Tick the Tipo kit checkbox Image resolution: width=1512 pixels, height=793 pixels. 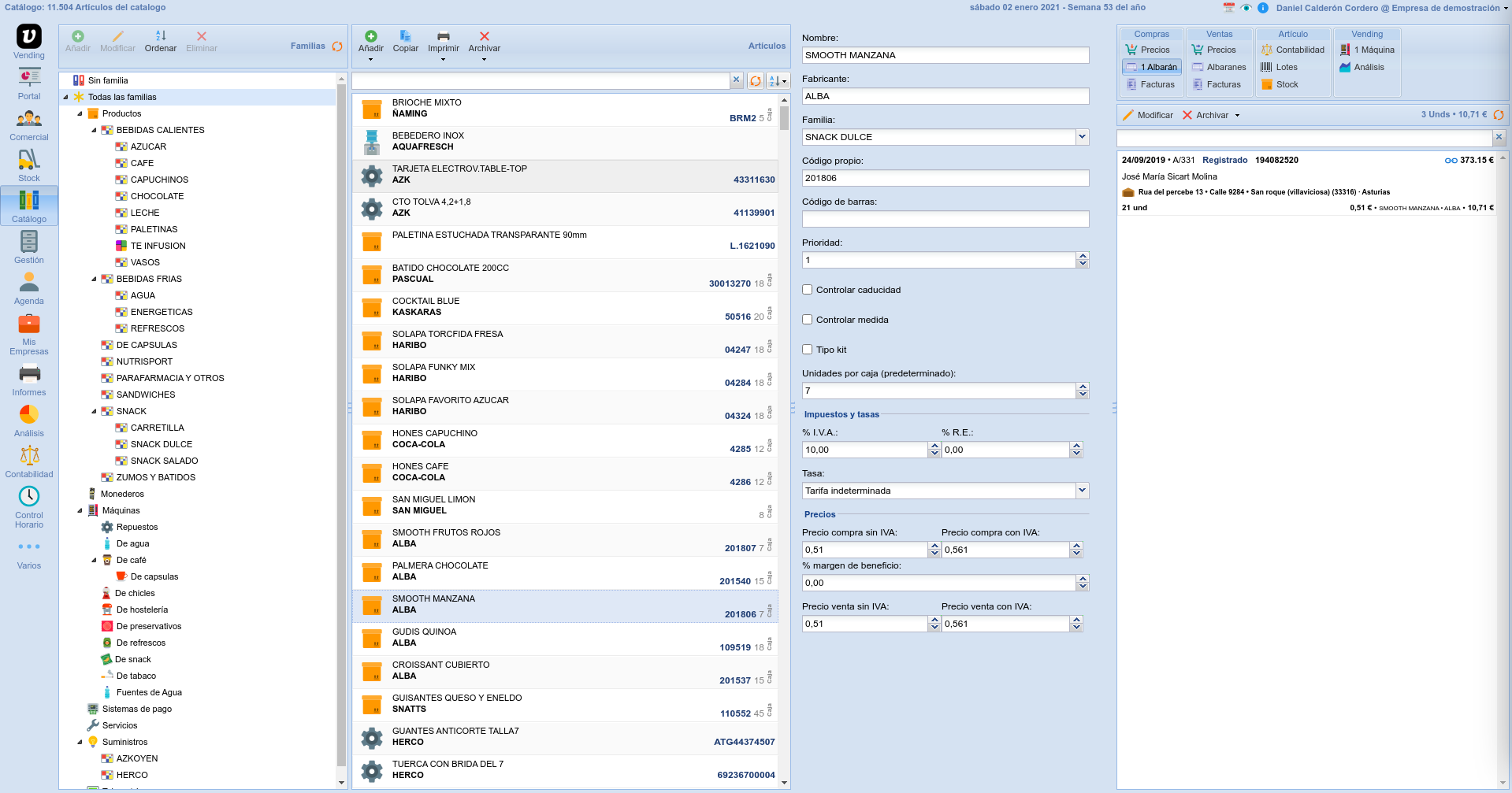pyautogui.click(x=808, y=350)
